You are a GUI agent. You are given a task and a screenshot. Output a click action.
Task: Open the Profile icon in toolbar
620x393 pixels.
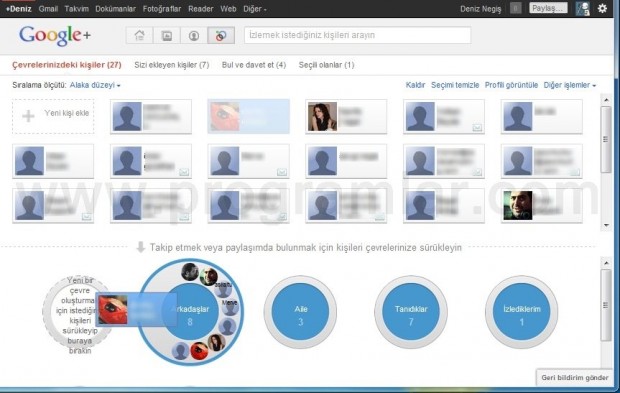[x=194, y=36]
